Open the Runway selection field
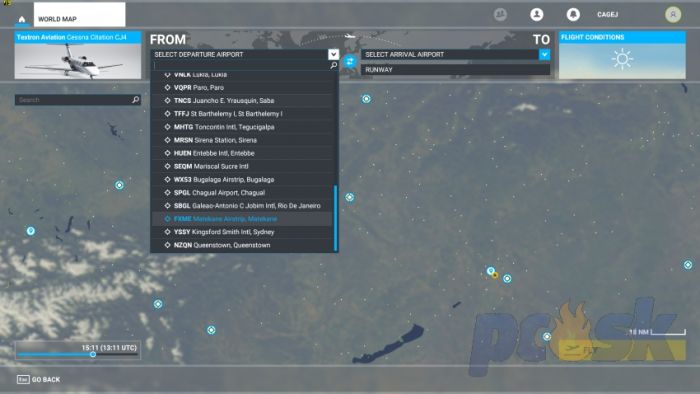Image resolution: width=700 pixels, height=394 pixels. [455, 70]
